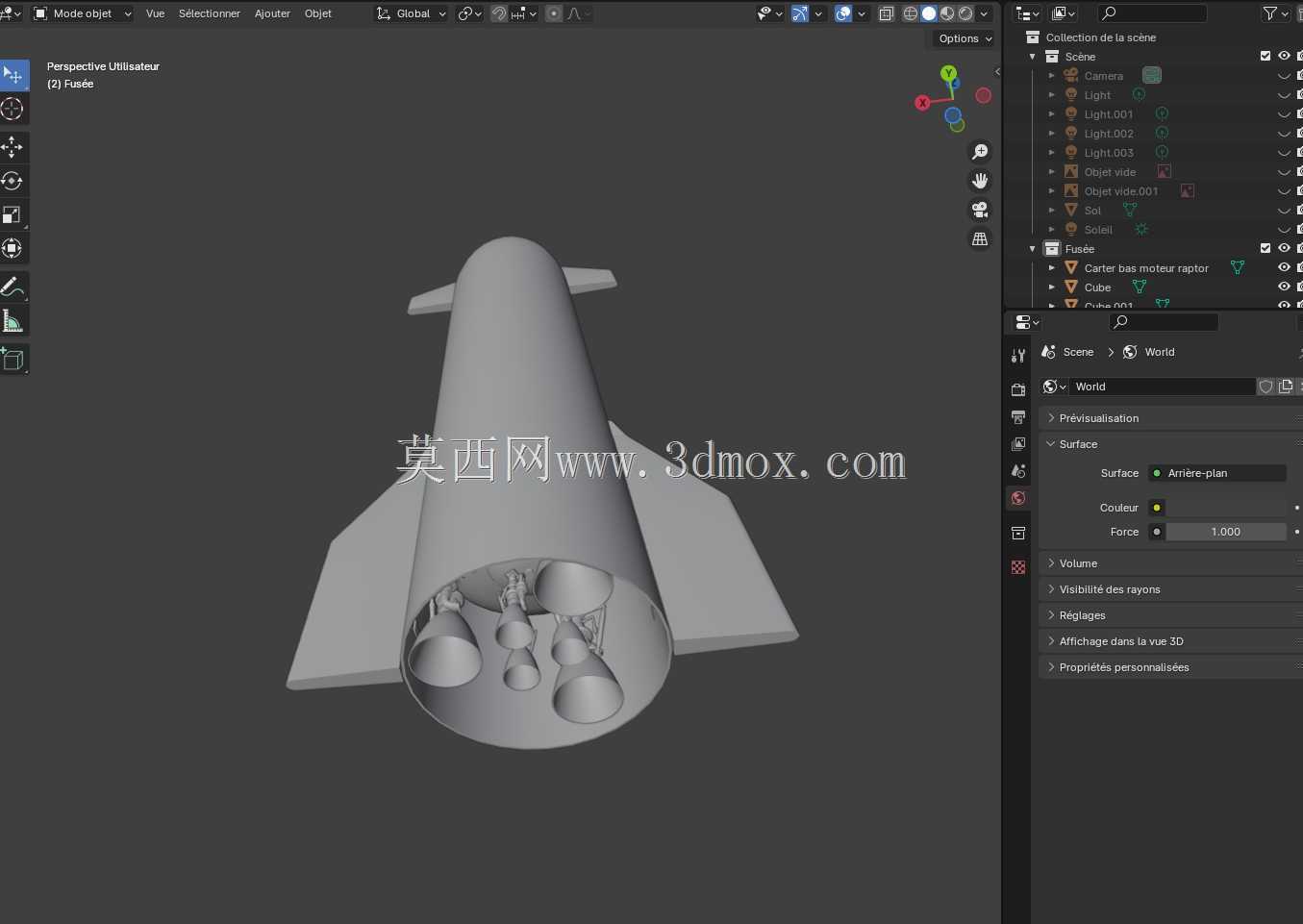Open the Vue menu
The height and width of the screenshot is (924, 1303).
[155, 13]
